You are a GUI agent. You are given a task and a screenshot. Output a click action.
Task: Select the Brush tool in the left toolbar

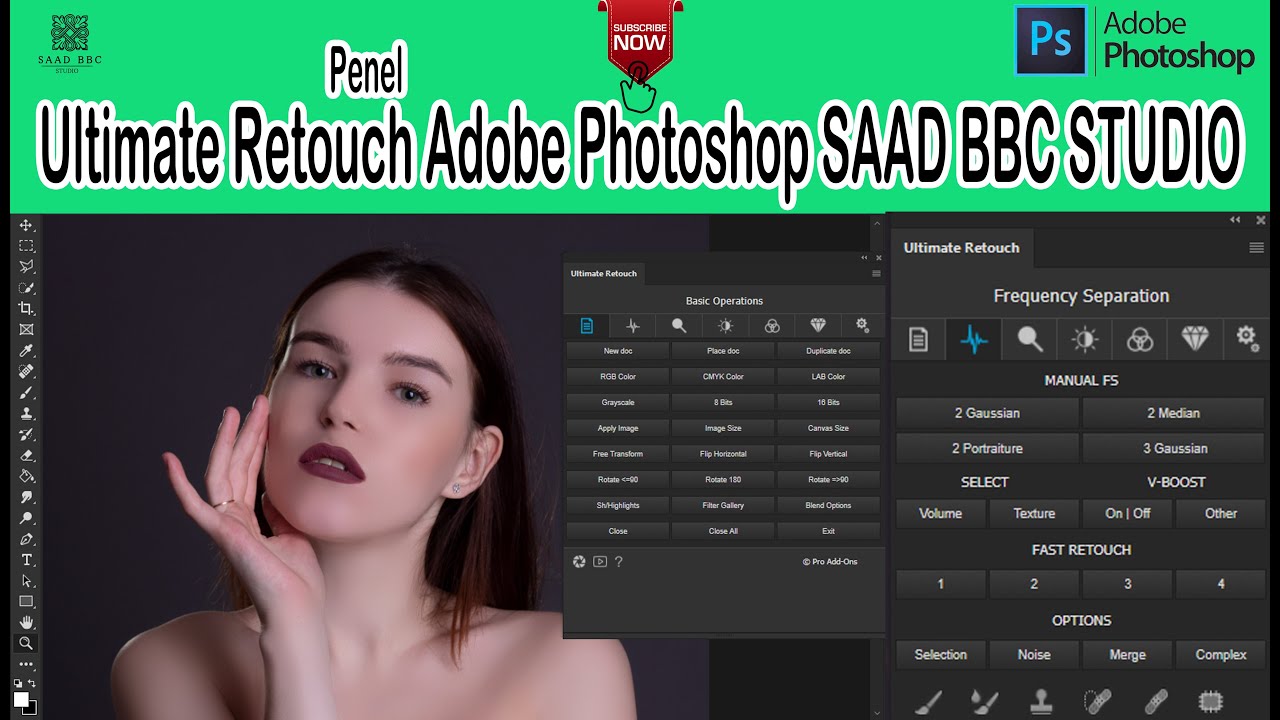27,392
